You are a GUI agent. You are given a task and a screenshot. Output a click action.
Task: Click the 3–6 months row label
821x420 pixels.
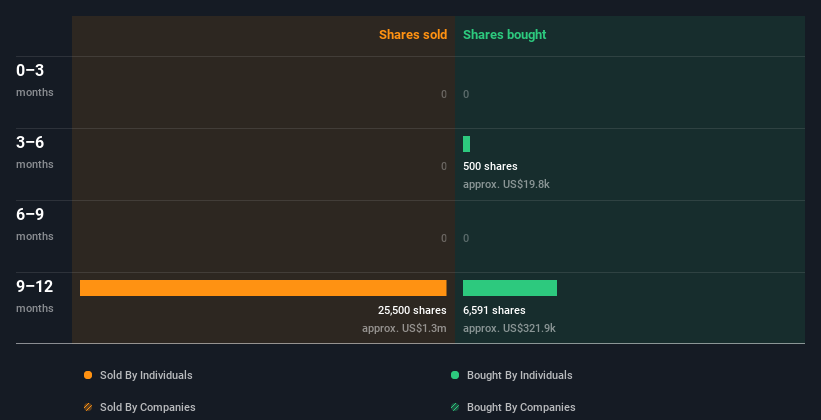coord(35,152)
